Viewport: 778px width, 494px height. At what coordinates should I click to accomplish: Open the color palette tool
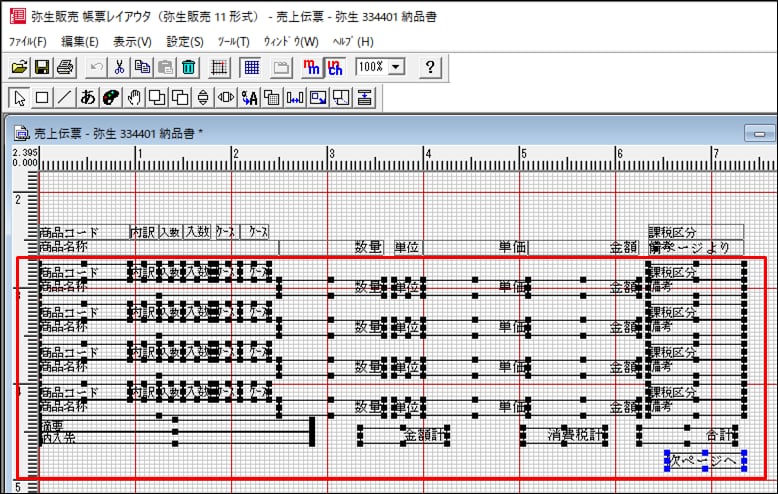(x=111, y=98)
